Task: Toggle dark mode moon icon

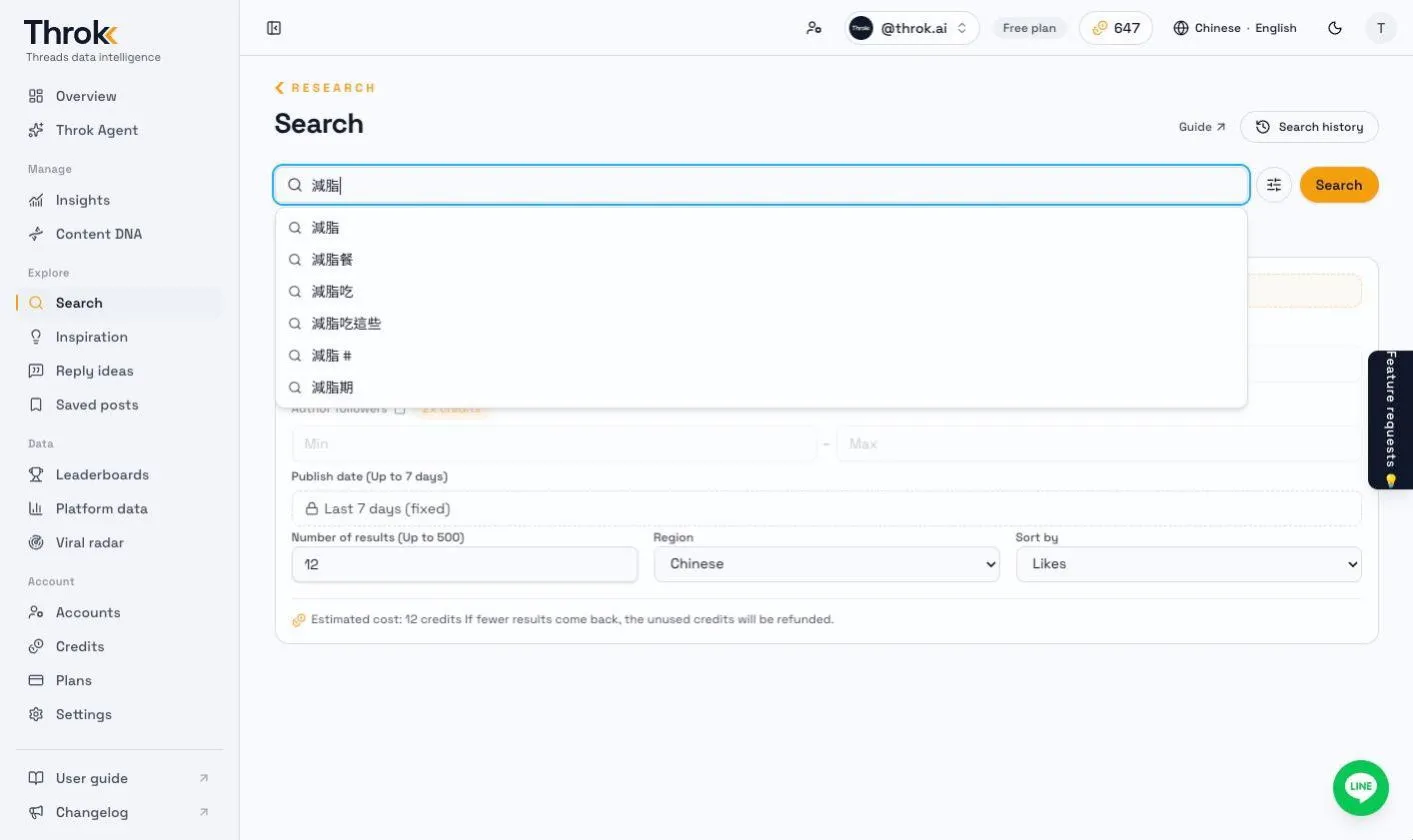Action: (1335, 28)
